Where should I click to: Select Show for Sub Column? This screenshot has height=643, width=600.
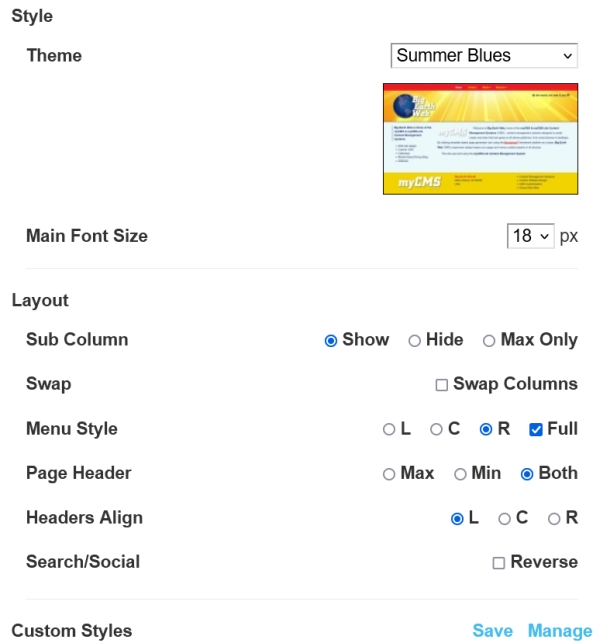(331, 340)
